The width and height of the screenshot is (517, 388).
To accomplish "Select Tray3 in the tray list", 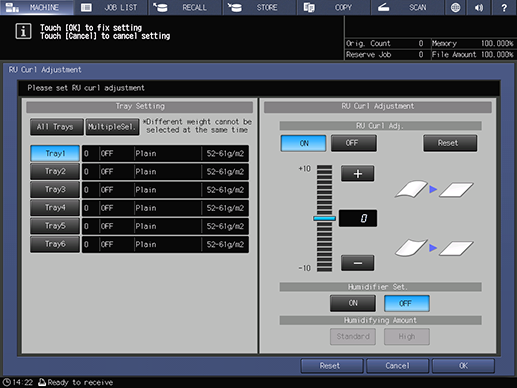I will [x=55, y=190].
